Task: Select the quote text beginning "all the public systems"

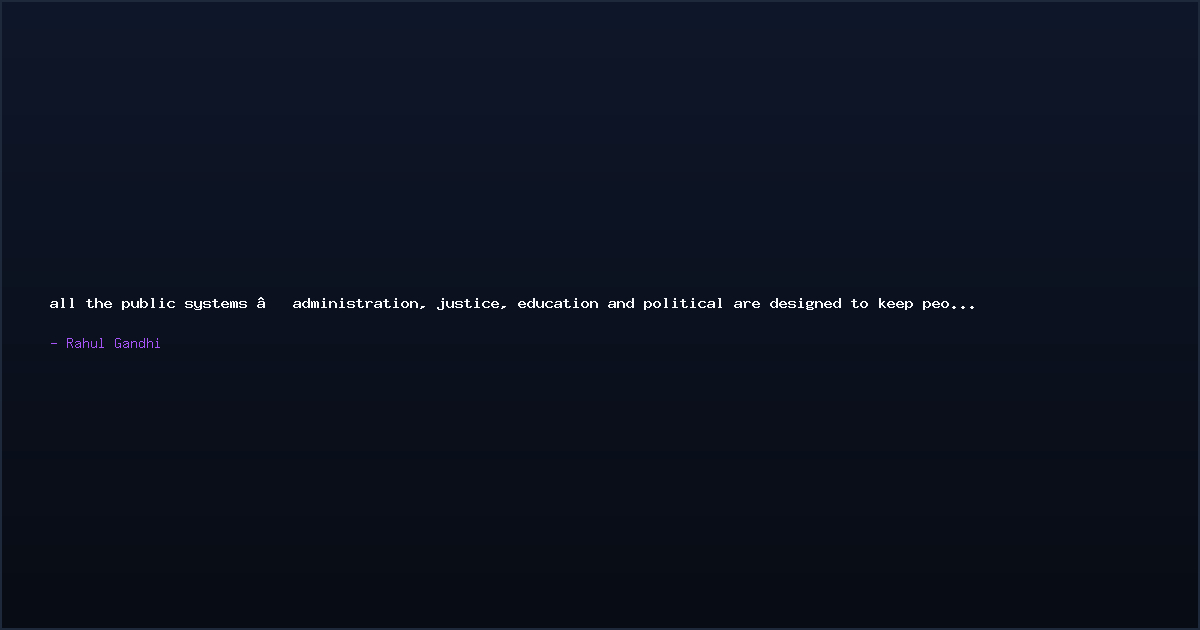Action: [x=512, y=304]
